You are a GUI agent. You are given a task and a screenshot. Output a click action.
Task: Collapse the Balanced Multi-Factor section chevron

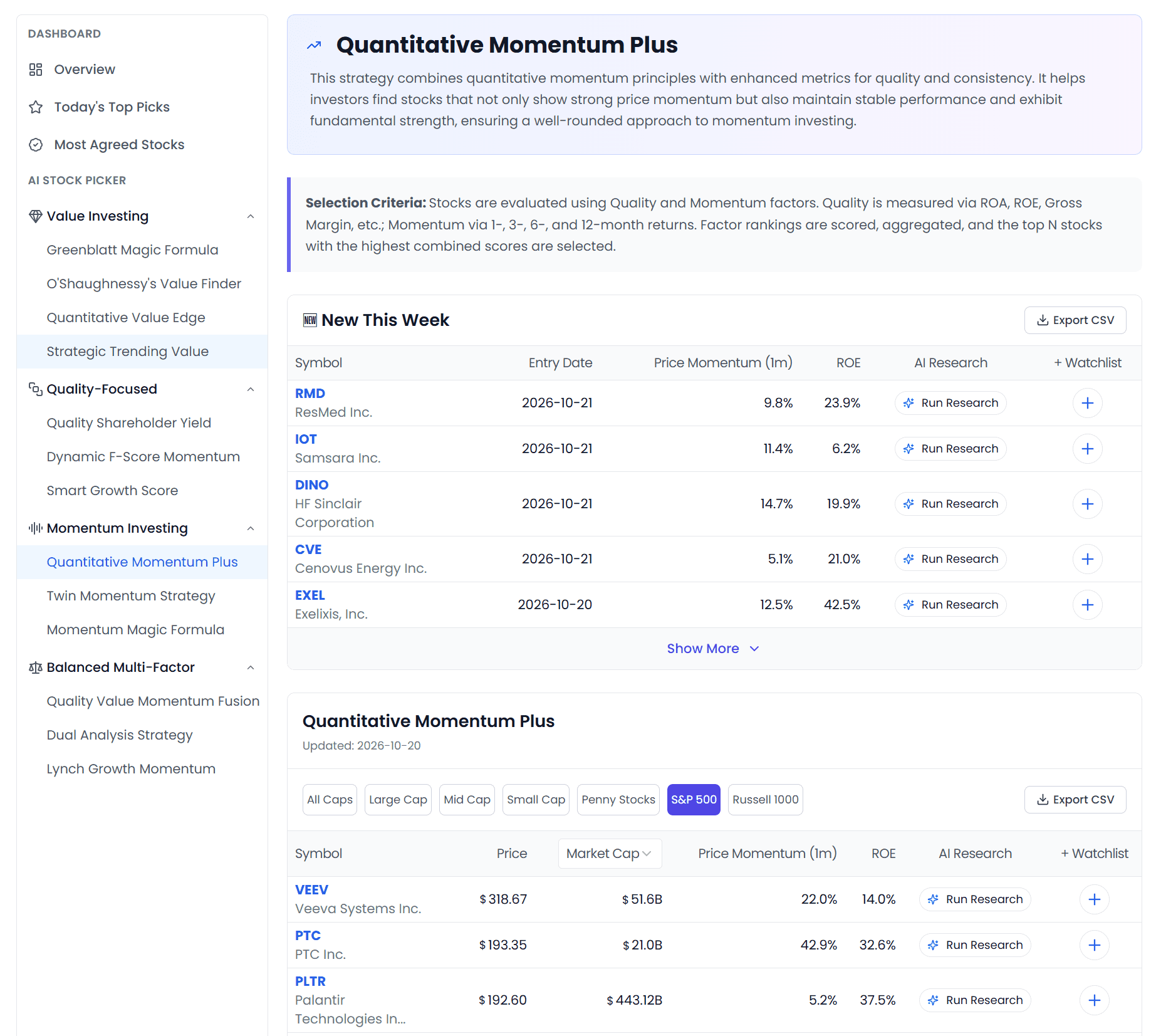click(x=251, y=667)
